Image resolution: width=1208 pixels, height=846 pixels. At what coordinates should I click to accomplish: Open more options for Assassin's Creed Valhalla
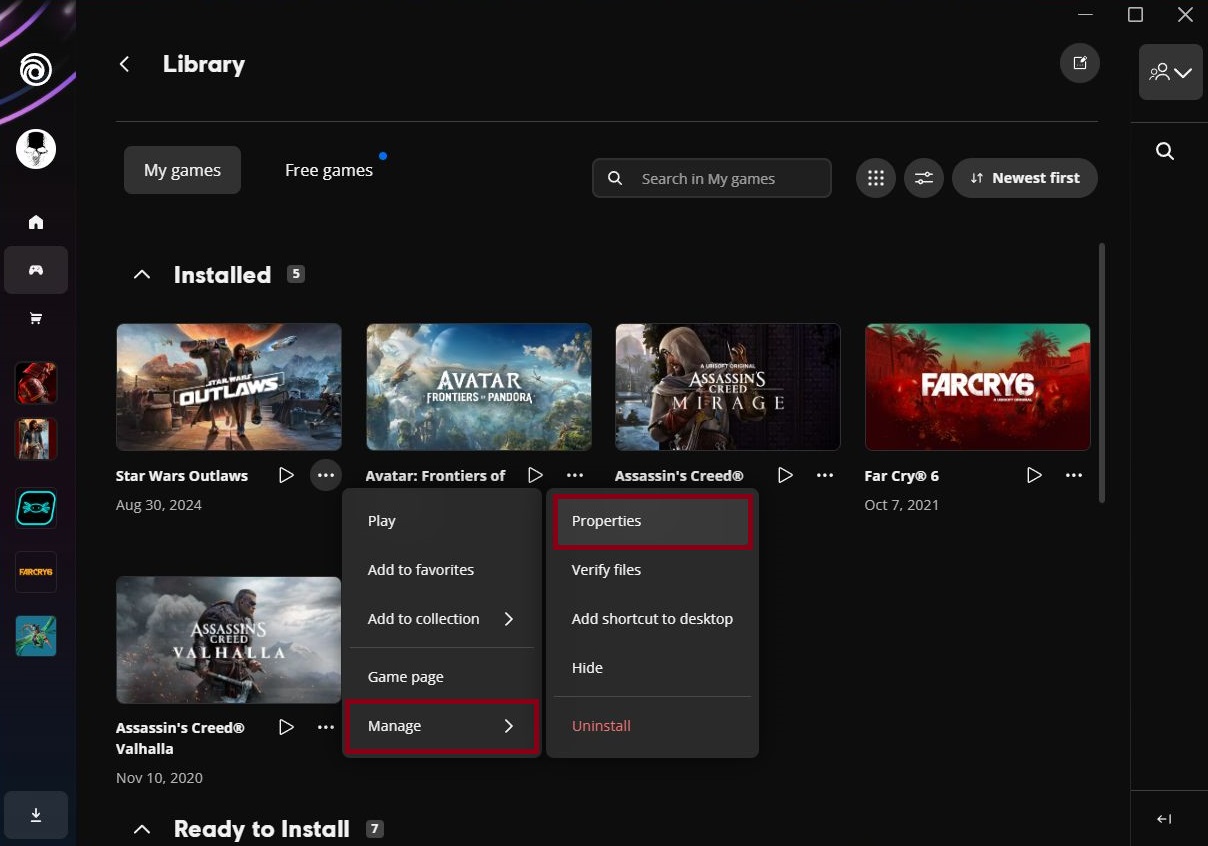coord(326,727)
